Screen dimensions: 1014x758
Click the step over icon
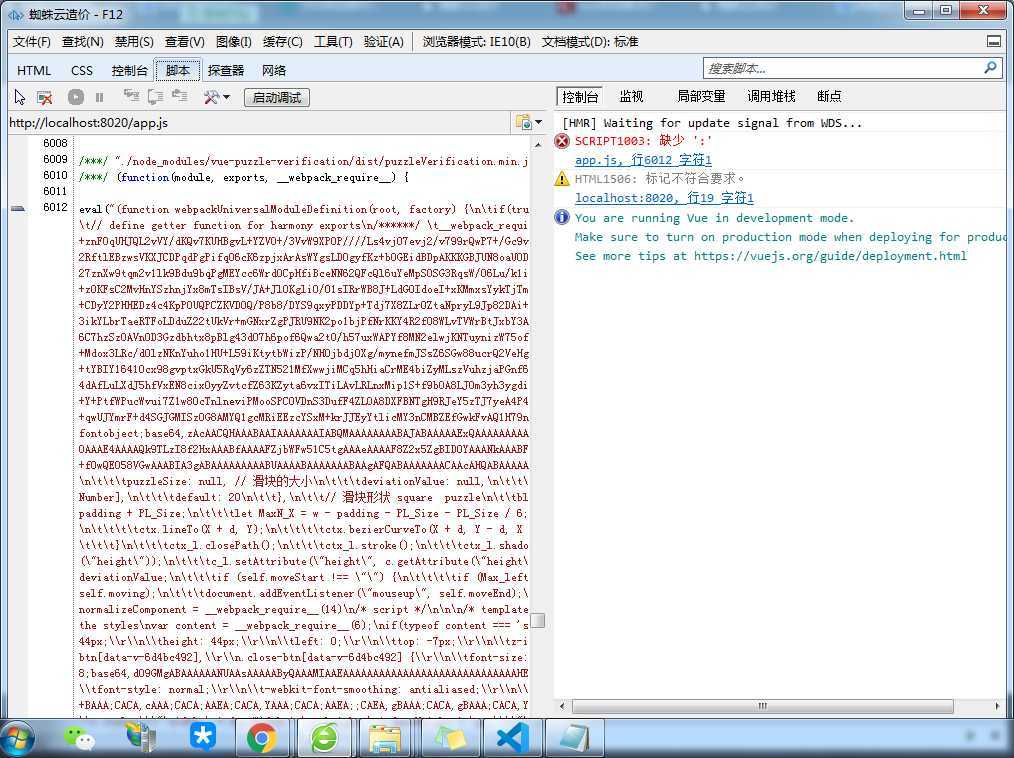tap(155, 96)
